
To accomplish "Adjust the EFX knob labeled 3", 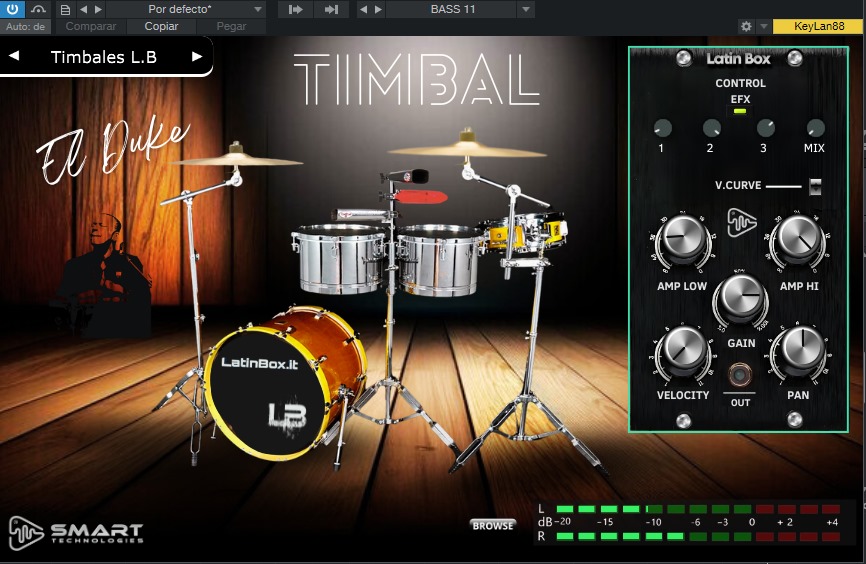I will coord(765,128).
